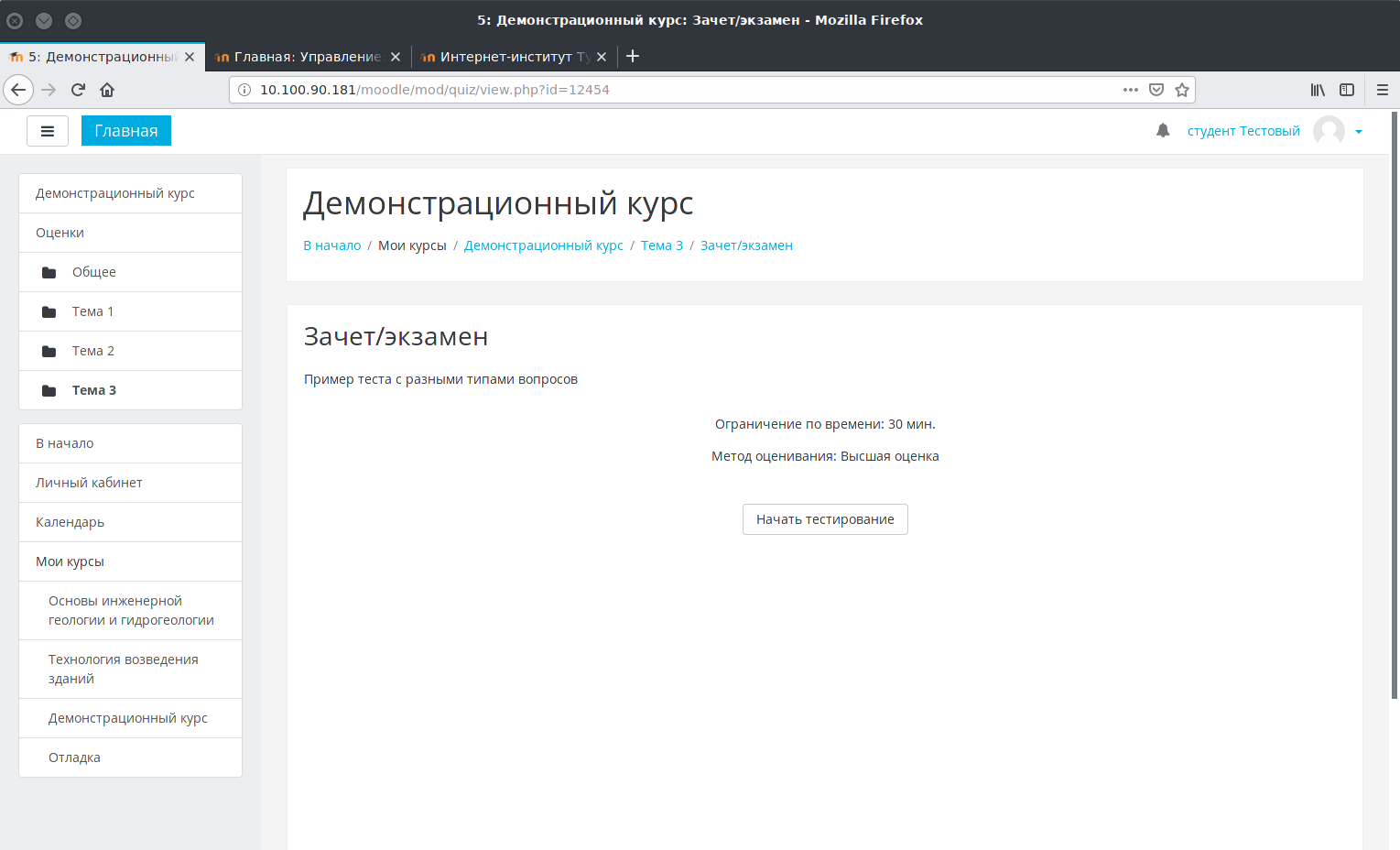Open Календарь in the sidebar
The image size is (1400, 850).
click(130, 522)
